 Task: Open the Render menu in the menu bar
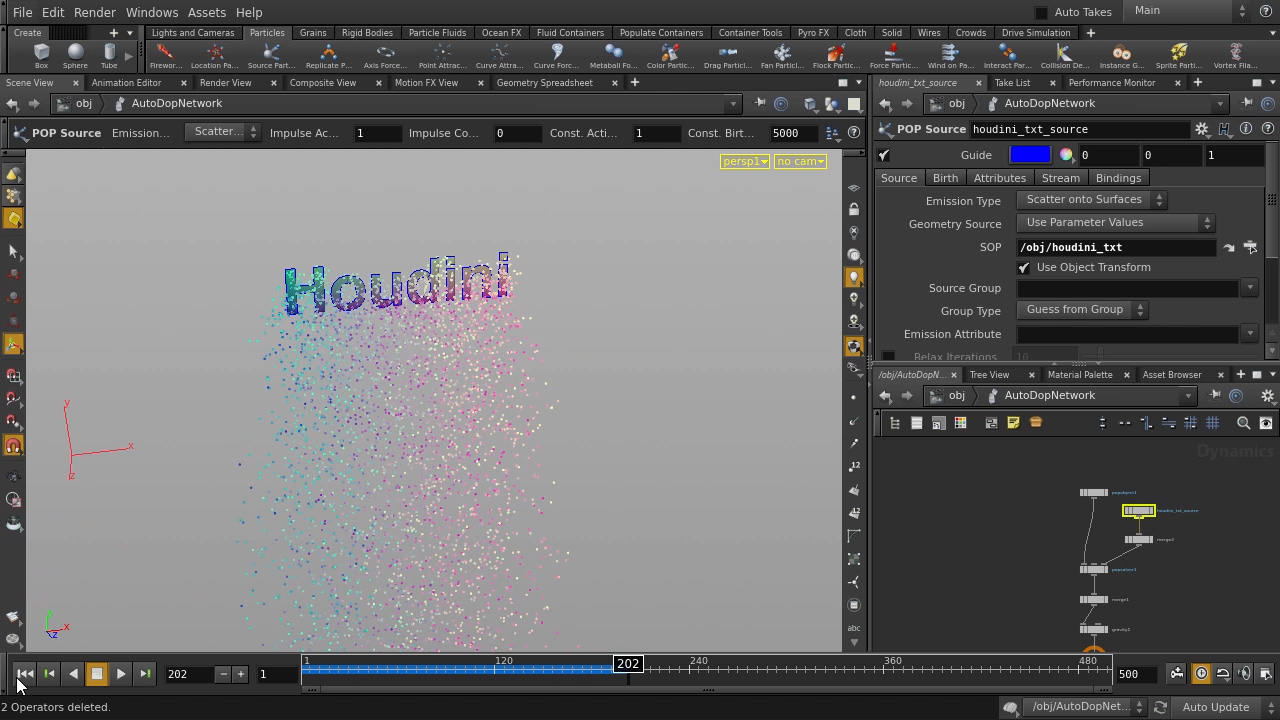pos(94,12)
